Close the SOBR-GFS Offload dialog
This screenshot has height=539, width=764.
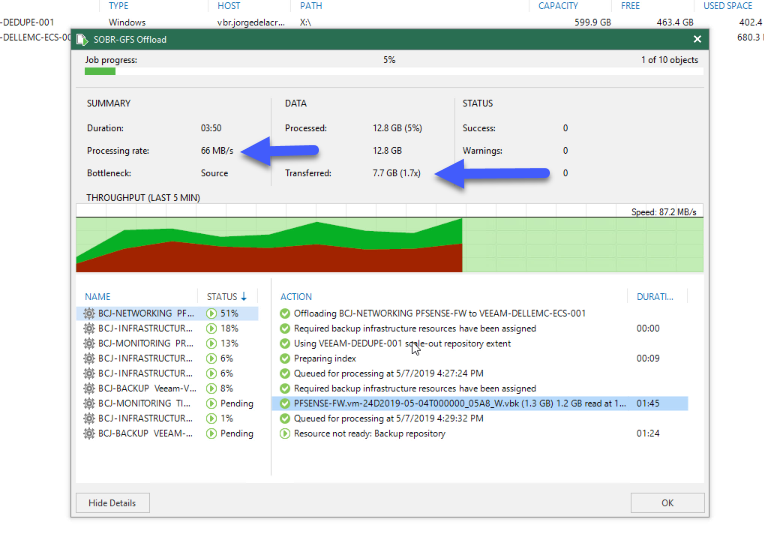(697, 39)
